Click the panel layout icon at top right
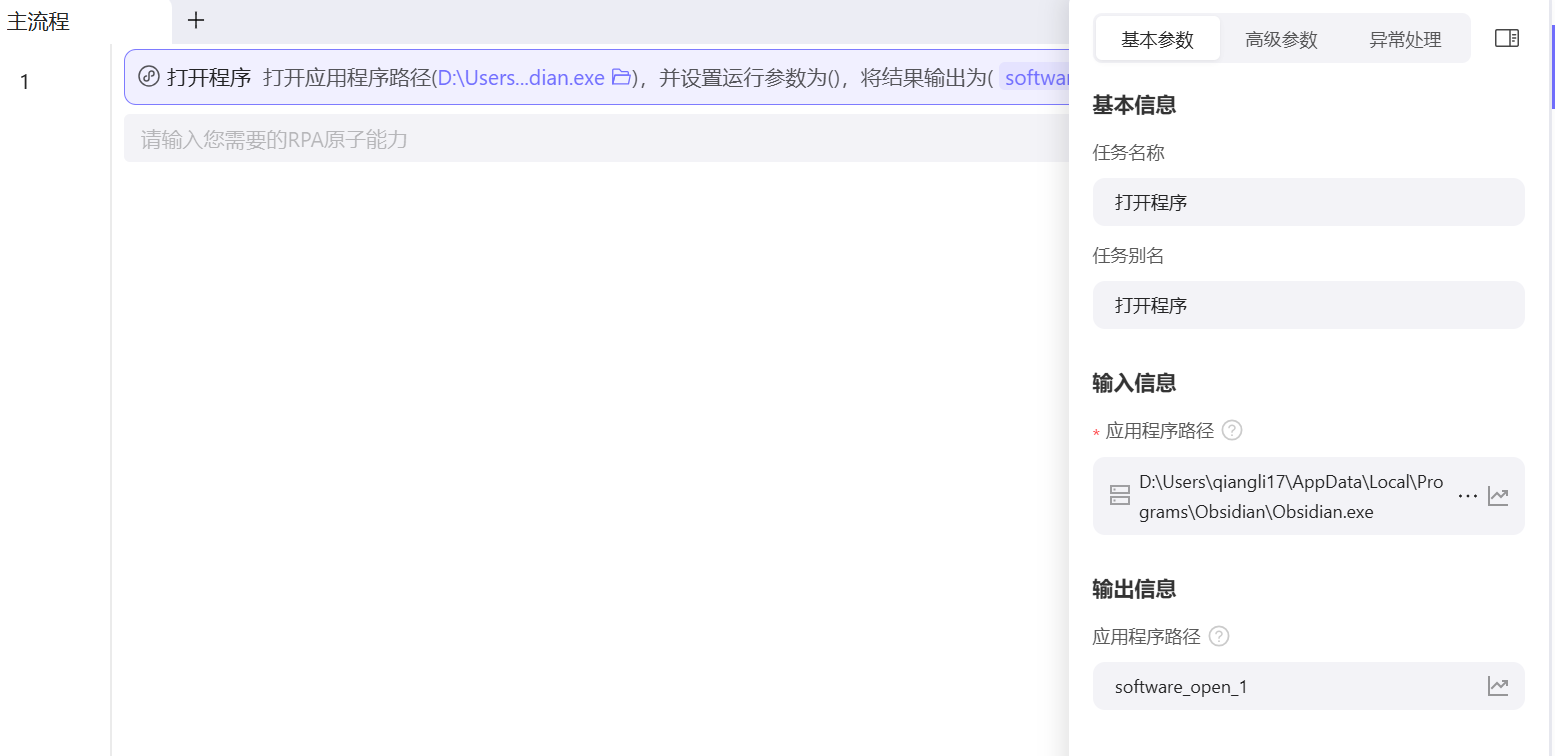This screenshot has height=756, width=1555. (x=1506, y=37)
